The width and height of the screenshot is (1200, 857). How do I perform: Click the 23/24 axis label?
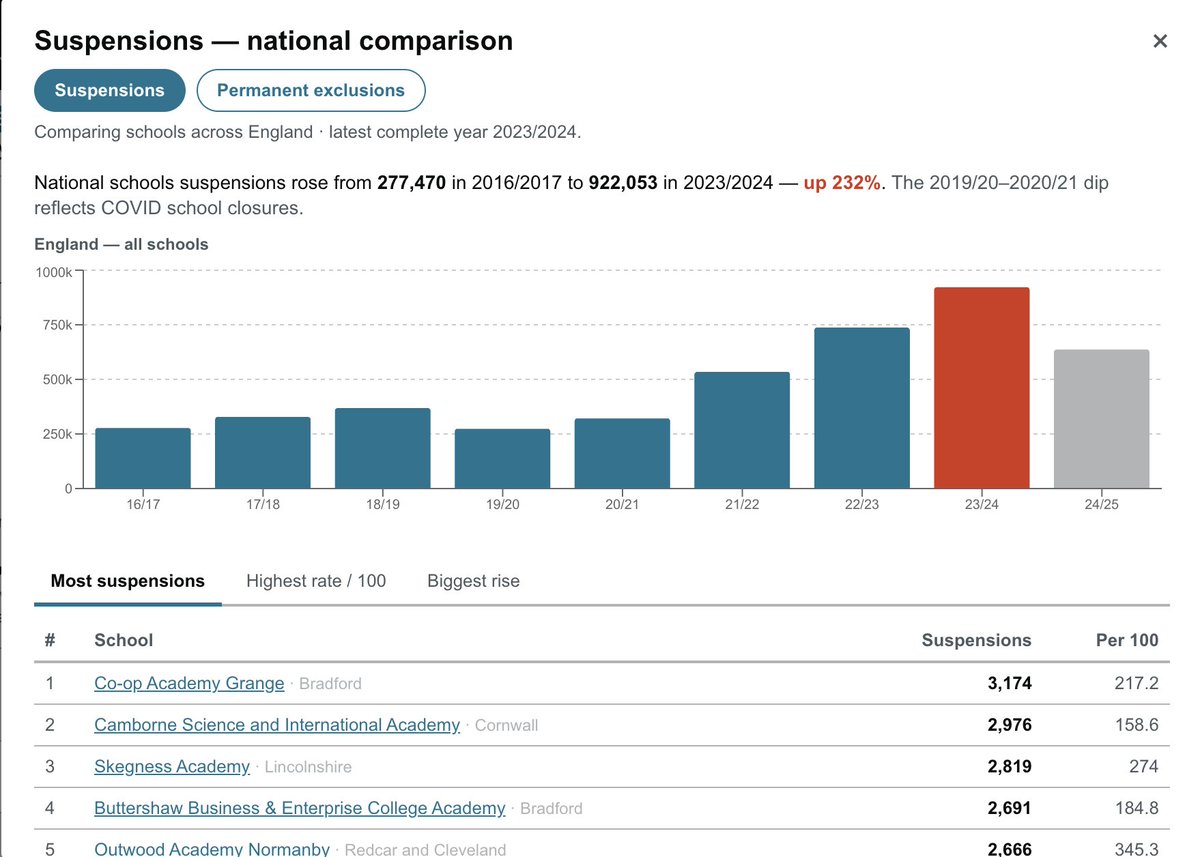point(982,505)
